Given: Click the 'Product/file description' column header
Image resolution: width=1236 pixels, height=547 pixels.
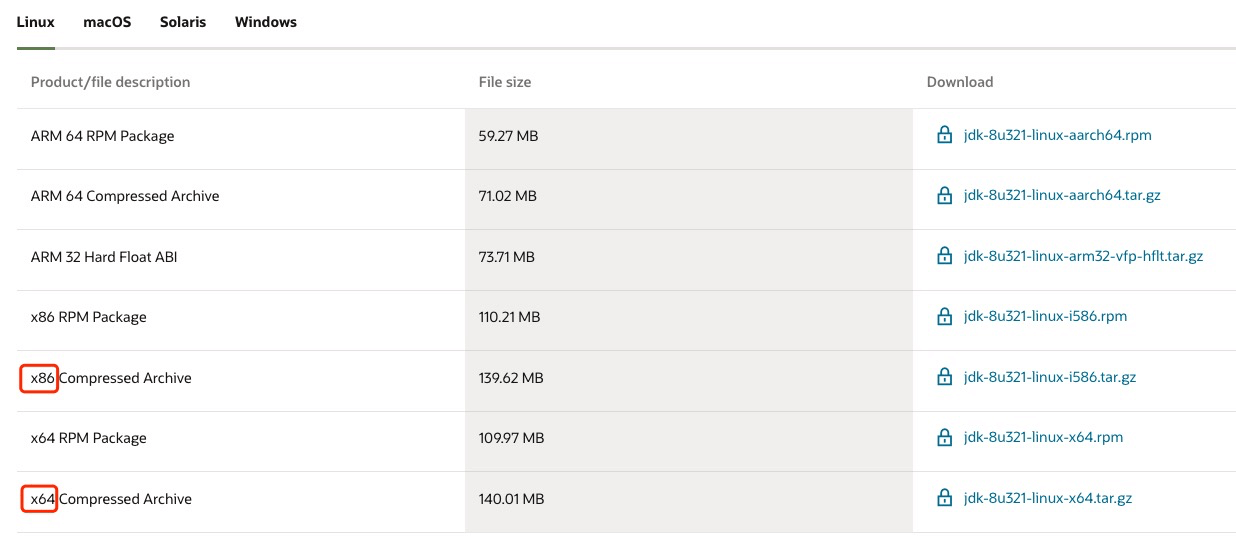Looking at the screenshot, I should pyautogui.click(x=110, y=82).
